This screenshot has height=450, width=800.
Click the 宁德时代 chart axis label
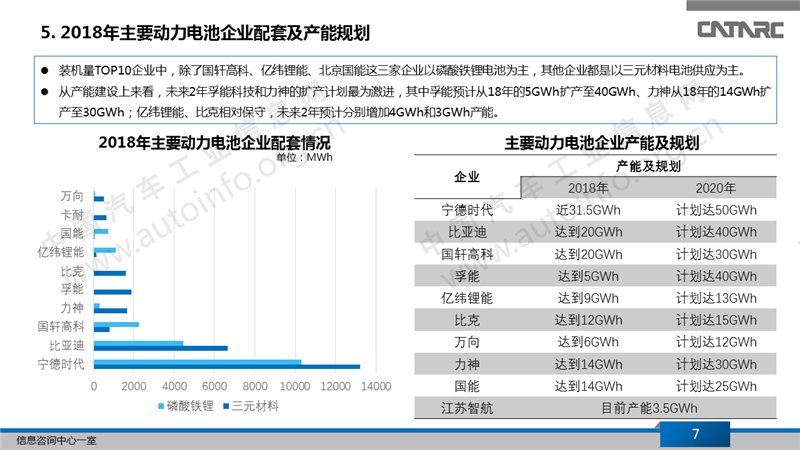(x=60, y=364)
